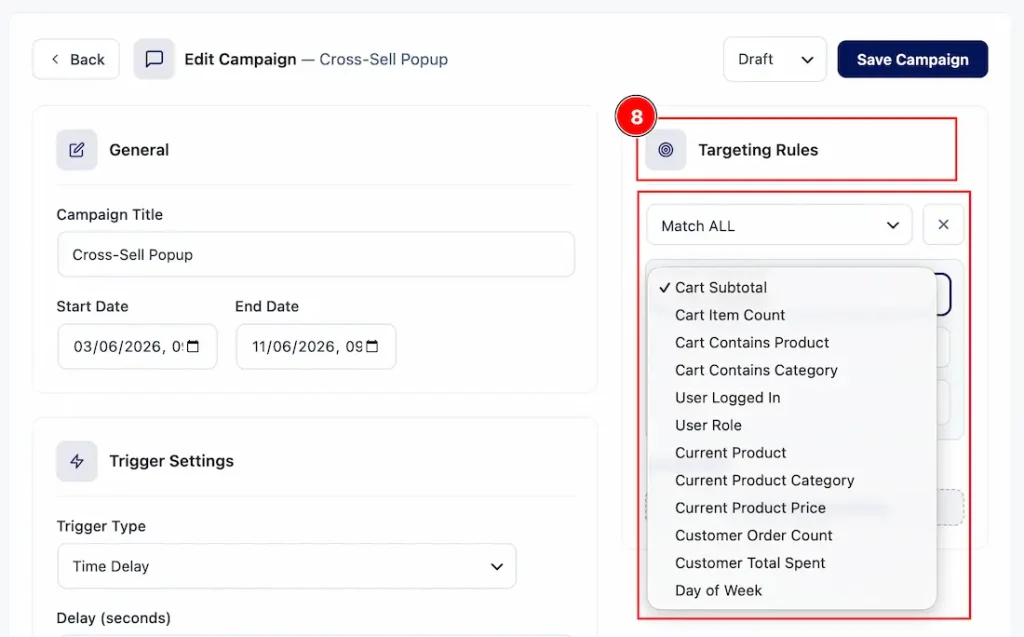Viewport: 1024px width, 637px height.
Task: Select Cart Contains Category option
Action: [792, 370]
